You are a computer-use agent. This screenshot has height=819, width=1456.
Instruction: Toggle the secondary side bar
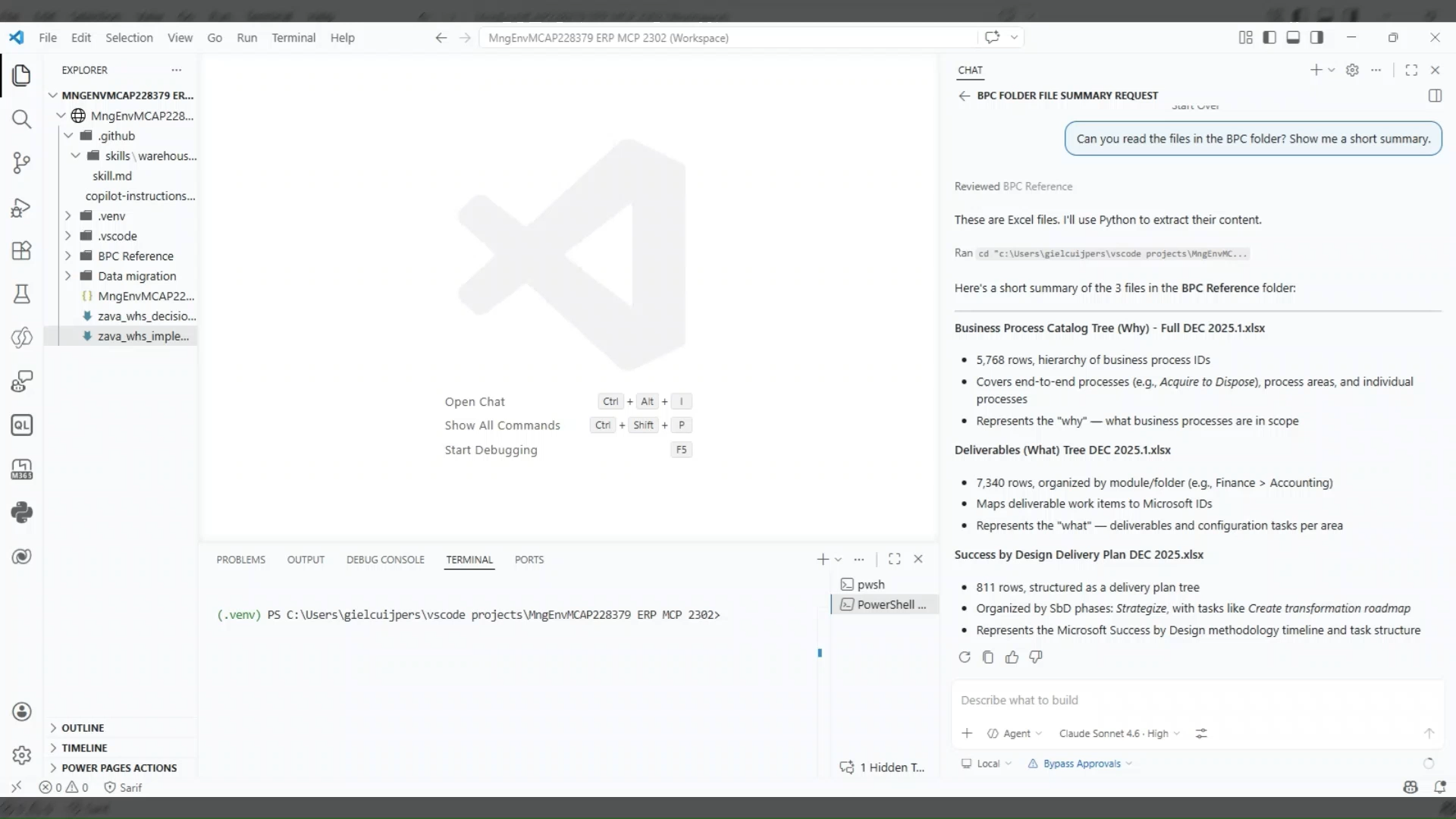coord(1316,38)
